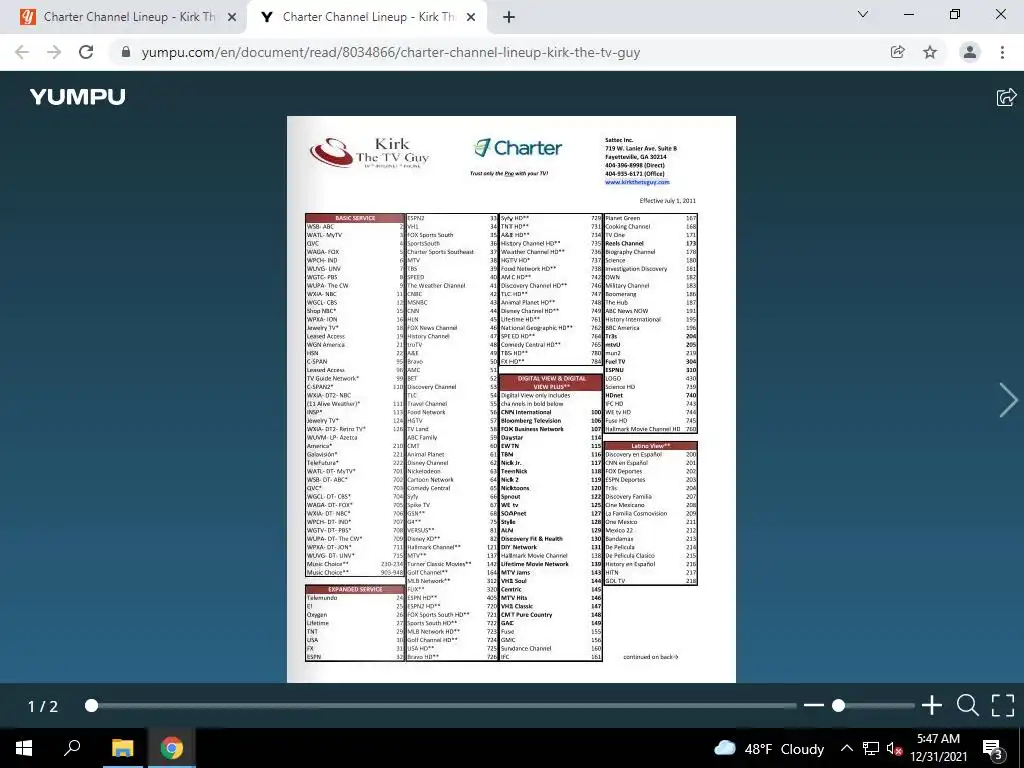Image resolution: width=1024 pixels, height=768 pixels.
Task: Open a new browser tab
Action: tap(509, 17)
